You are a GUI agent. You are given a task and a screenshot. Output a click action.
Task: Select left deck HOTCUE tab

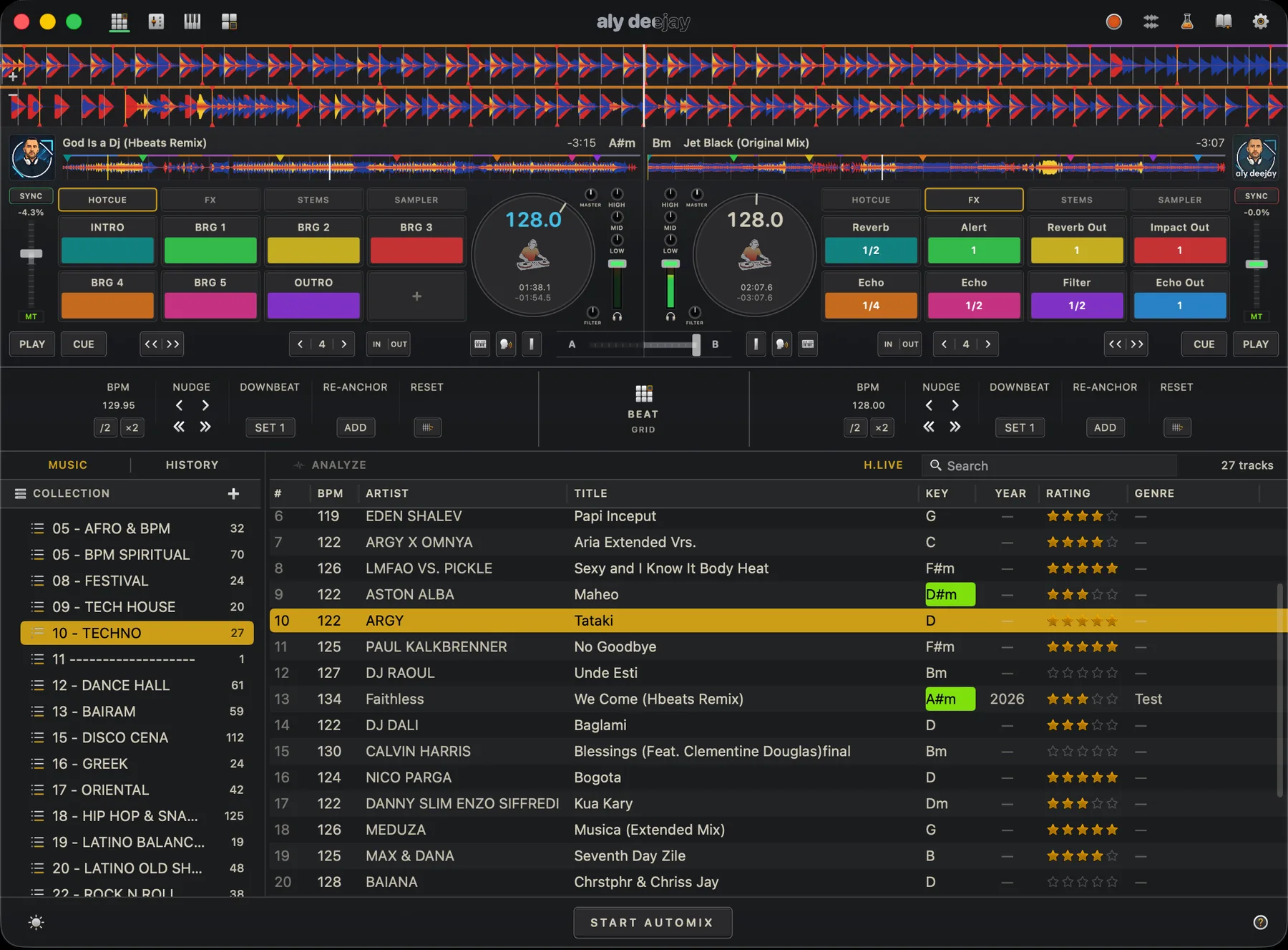pos(107,200)
